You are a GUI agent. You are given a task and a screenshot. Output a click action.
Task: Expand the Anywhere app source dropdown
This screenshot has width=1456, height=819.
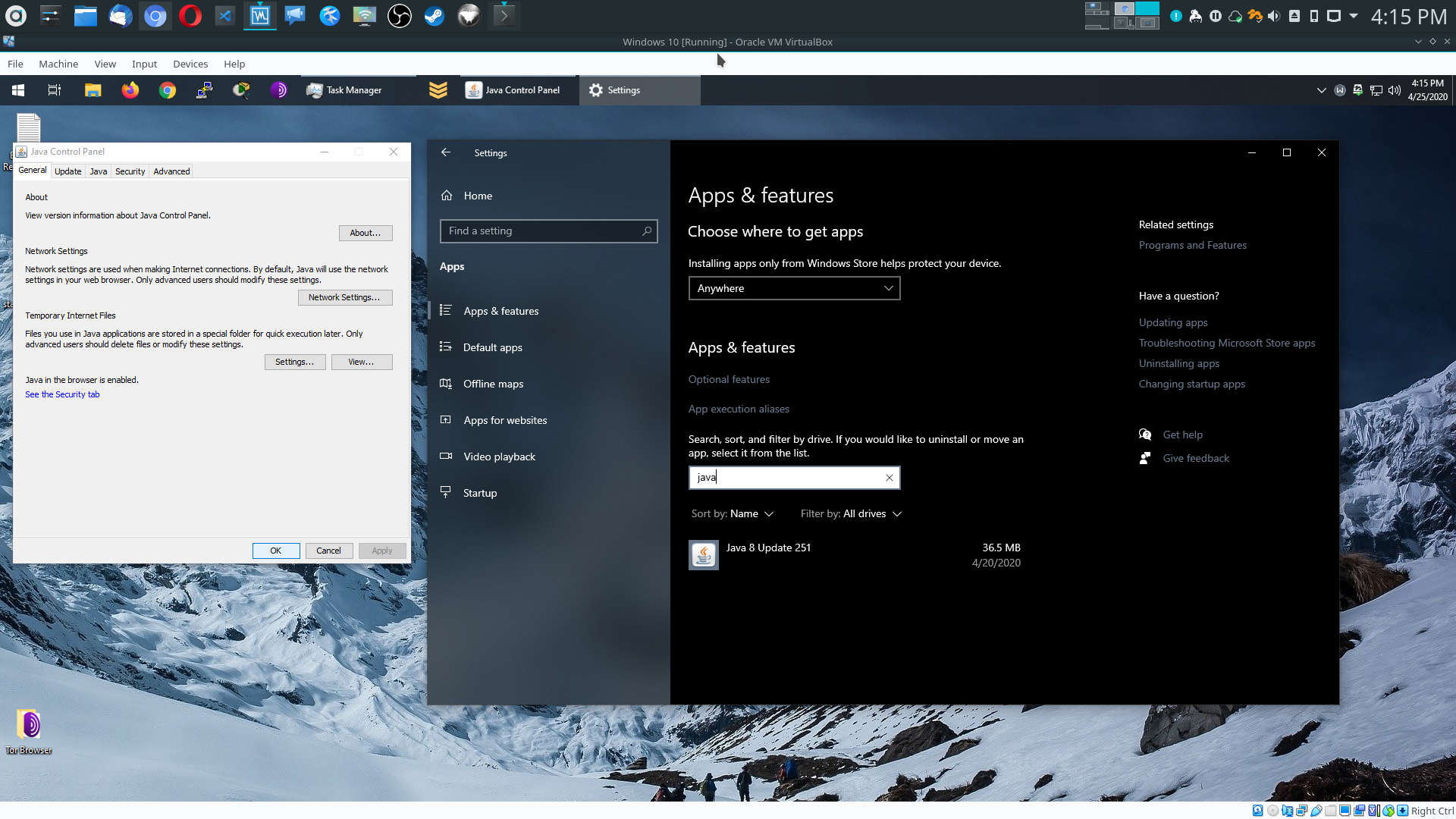pos(794,288)
